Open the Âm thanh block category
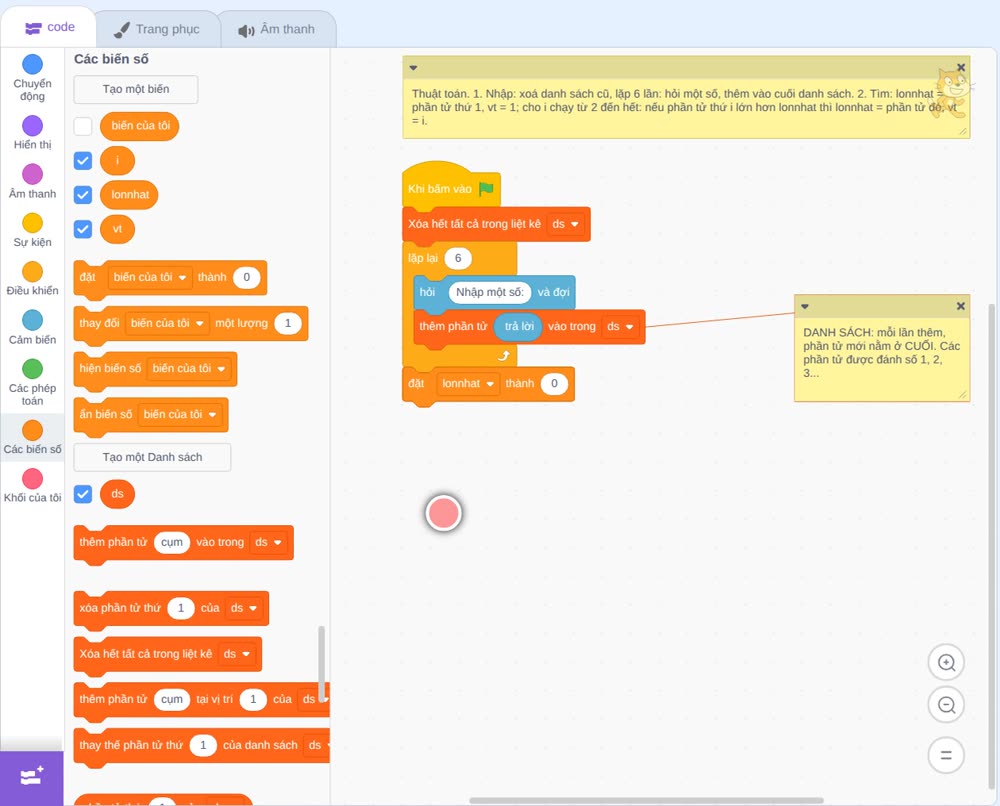The image size is (1000, 806). click(x=33, y=182)
